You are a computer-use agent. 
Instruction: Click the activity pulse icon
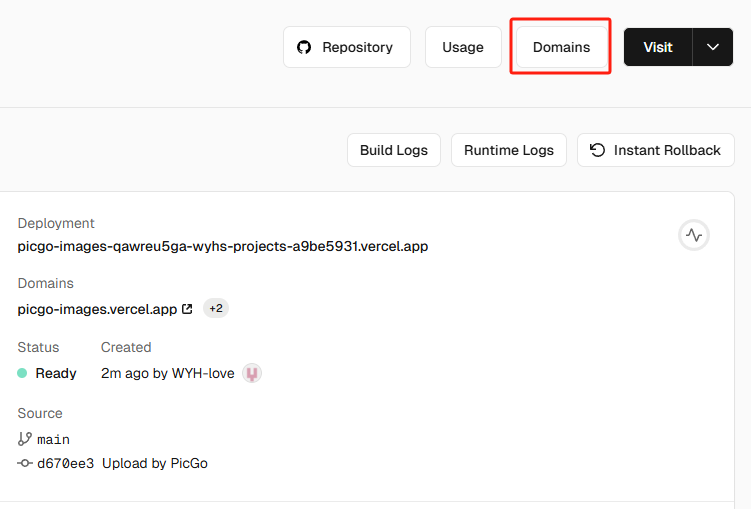coord(694,235)
